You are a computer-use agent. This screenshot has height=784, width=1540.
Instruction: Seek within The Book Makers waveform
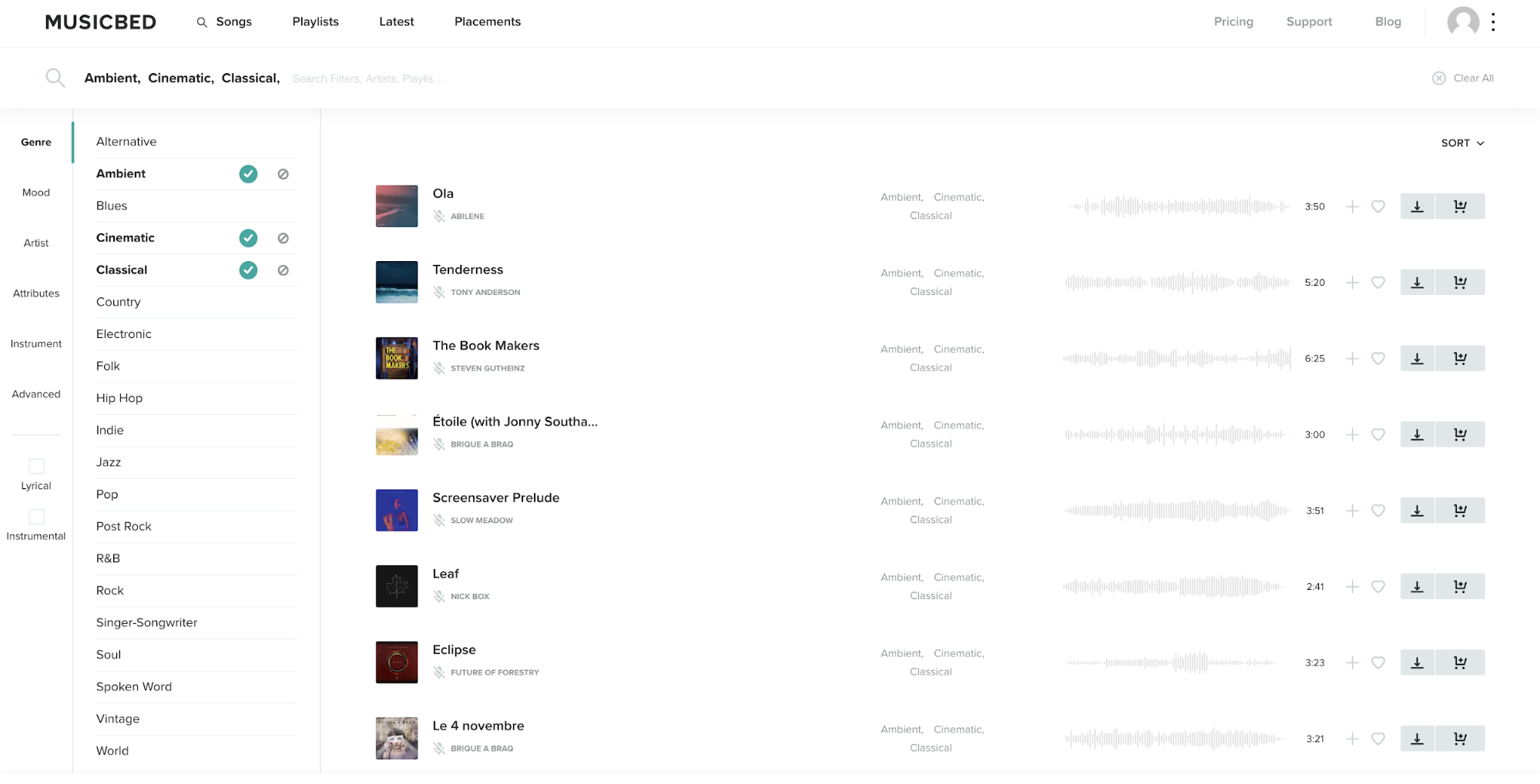coord(1177,359)
